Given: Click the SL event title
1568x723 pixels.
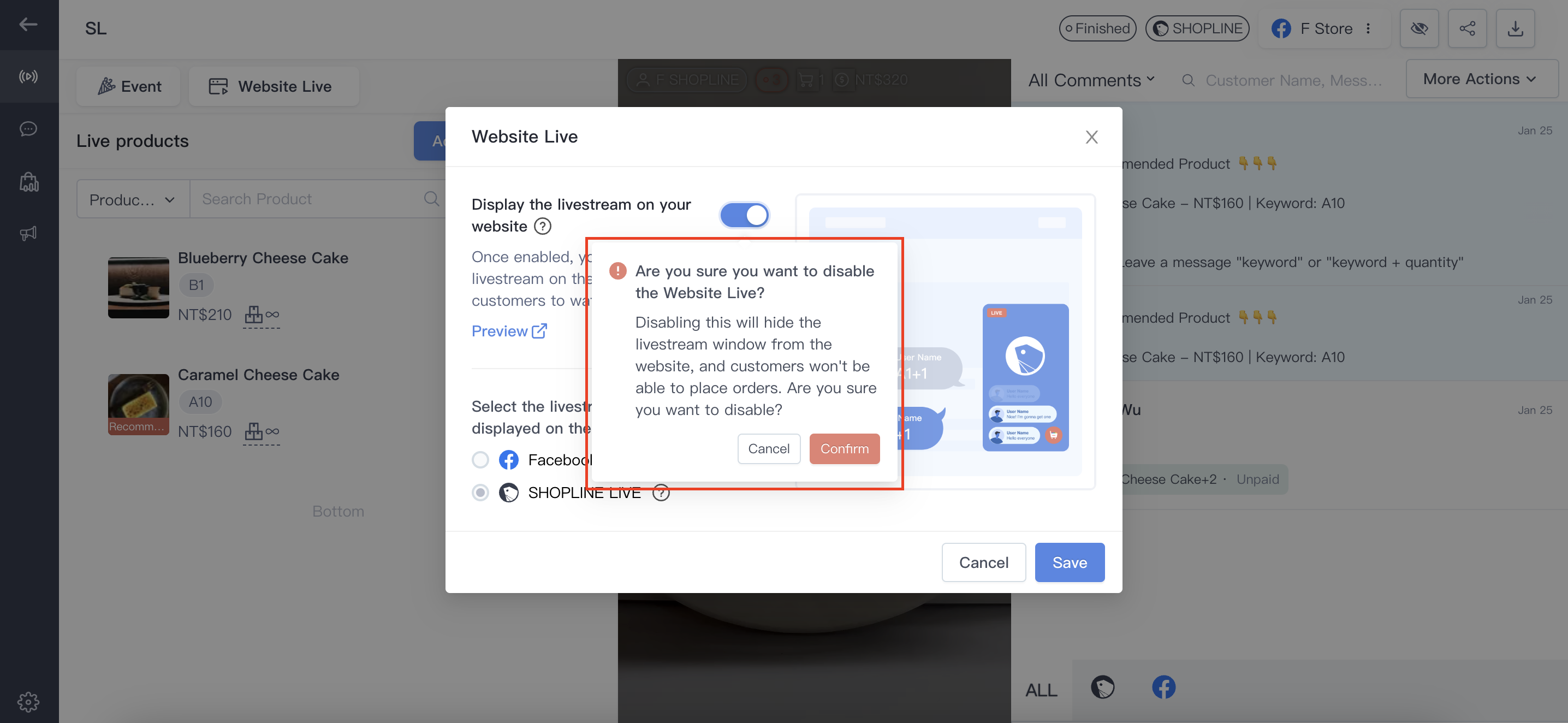Looking at the screenshot, I should point(96,28).
